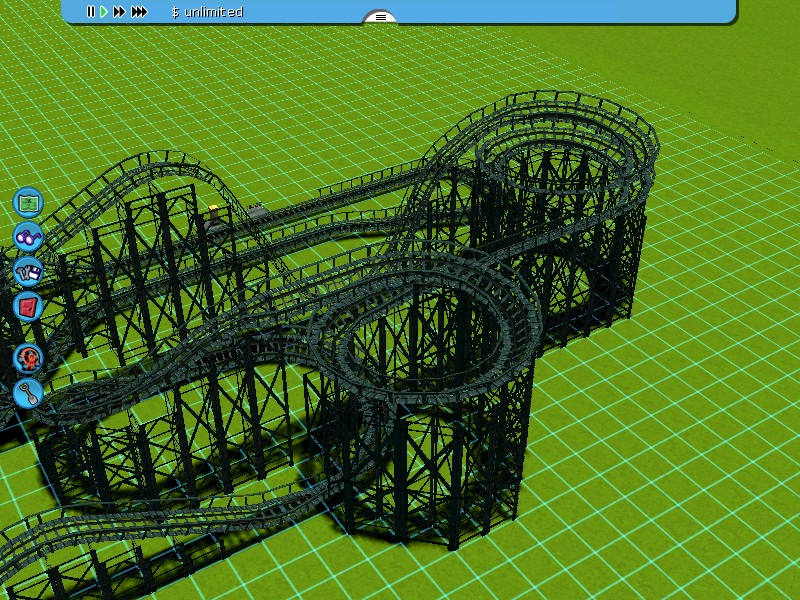
Task: Pause the game simulation
Action: coord(90,12)
